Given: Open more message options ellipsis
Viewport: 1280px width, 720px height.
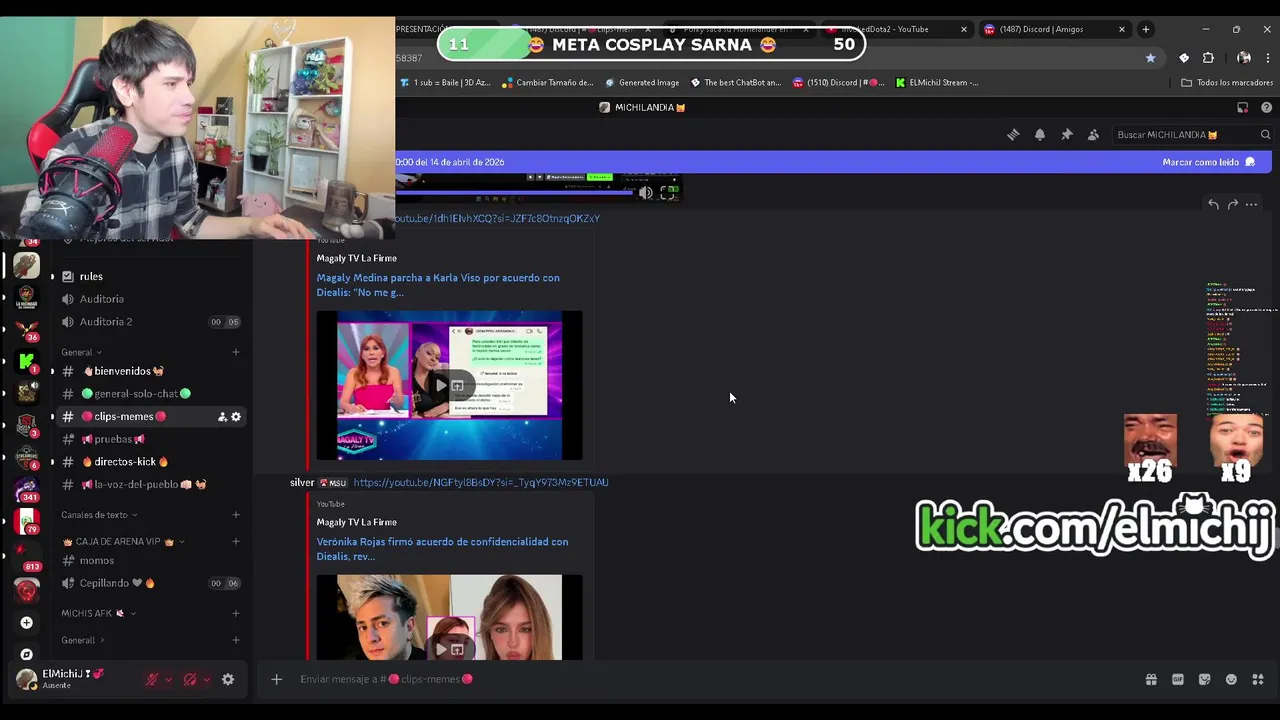Looking at the screenshot, I should (1251, 204).
